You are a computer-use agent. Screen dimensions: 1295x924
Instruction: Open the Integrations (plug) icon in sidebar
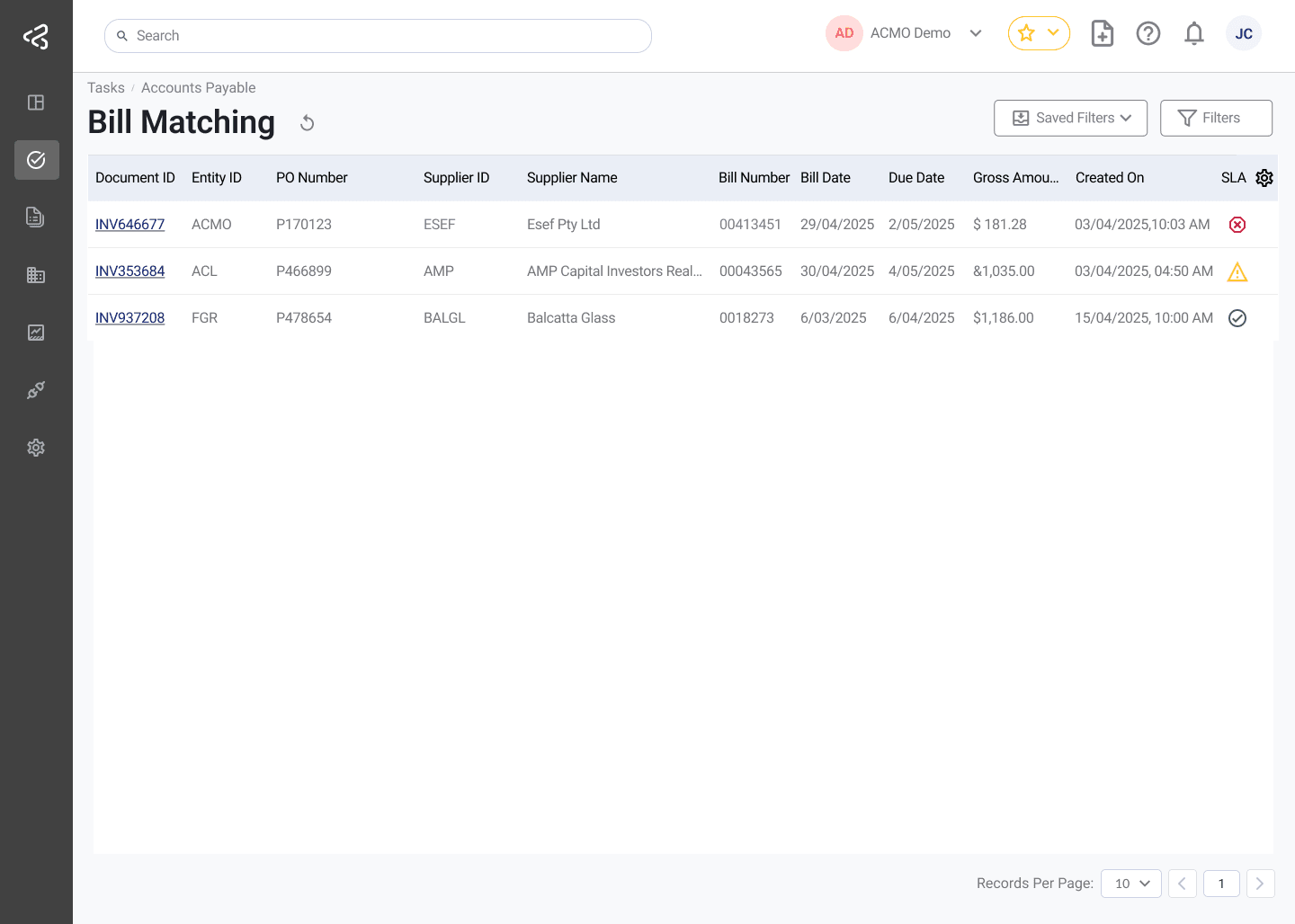pos(36,390)
